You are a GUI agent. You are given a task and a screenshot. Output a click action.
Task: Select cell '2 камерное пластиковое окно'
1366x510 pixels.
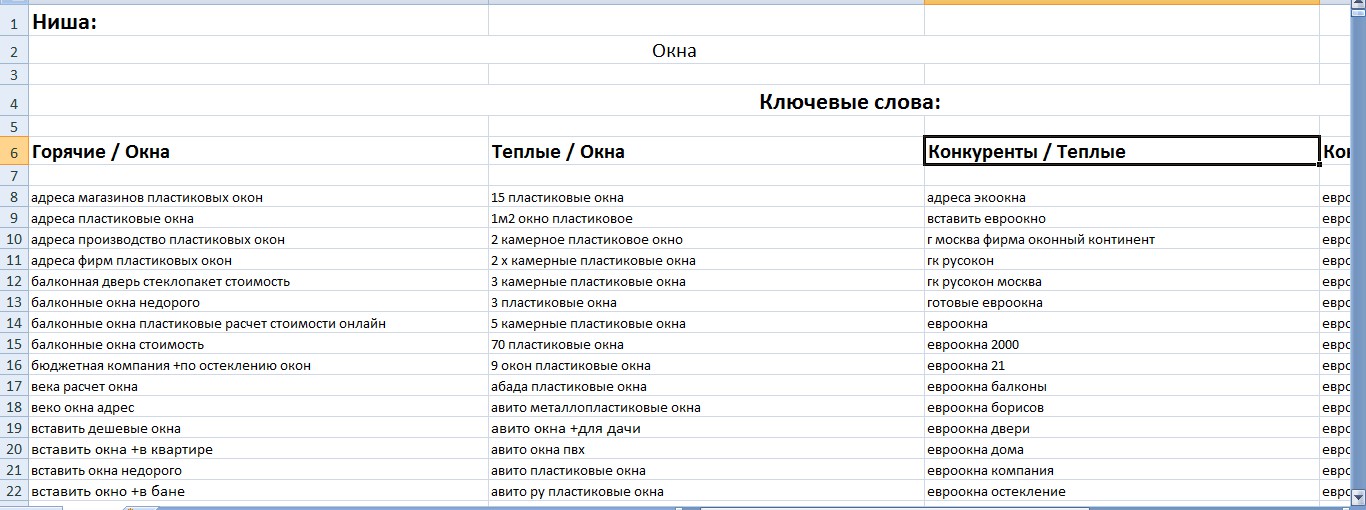coord(706,239)
